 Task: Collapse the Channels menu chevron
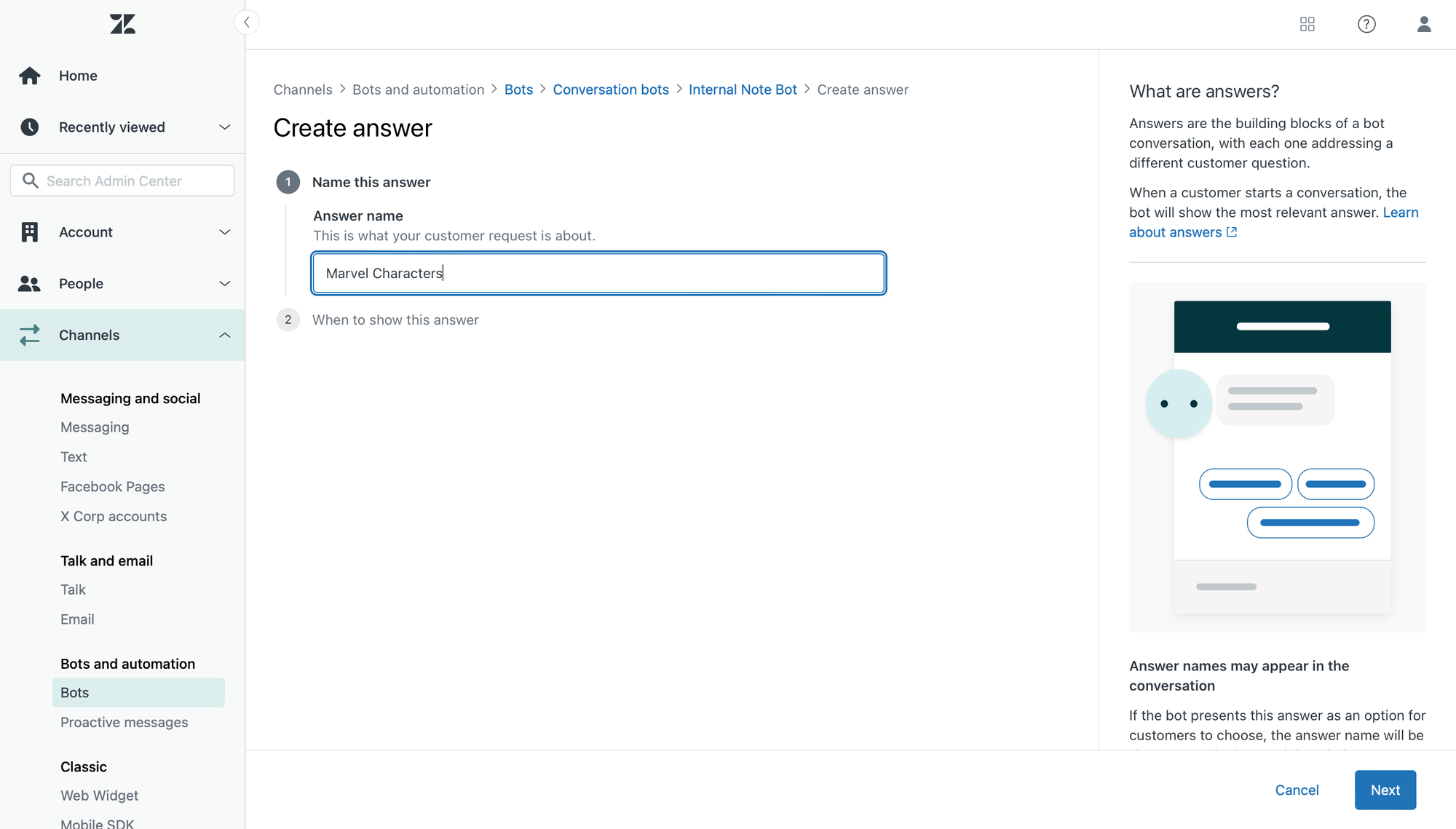tap(224, 335)
